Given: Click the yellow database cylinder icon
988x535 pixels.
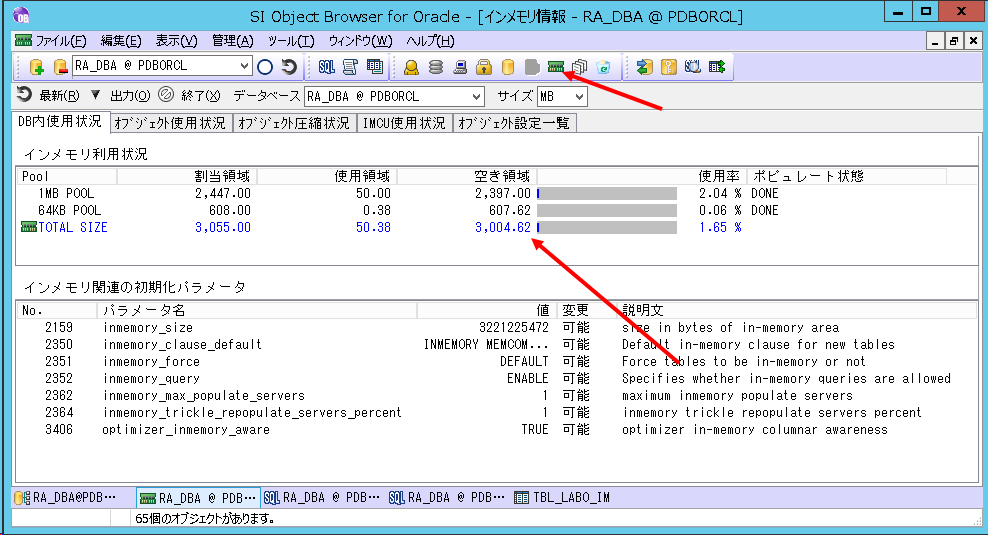Looking at the screenshot, I should click(x=508, y=67).
